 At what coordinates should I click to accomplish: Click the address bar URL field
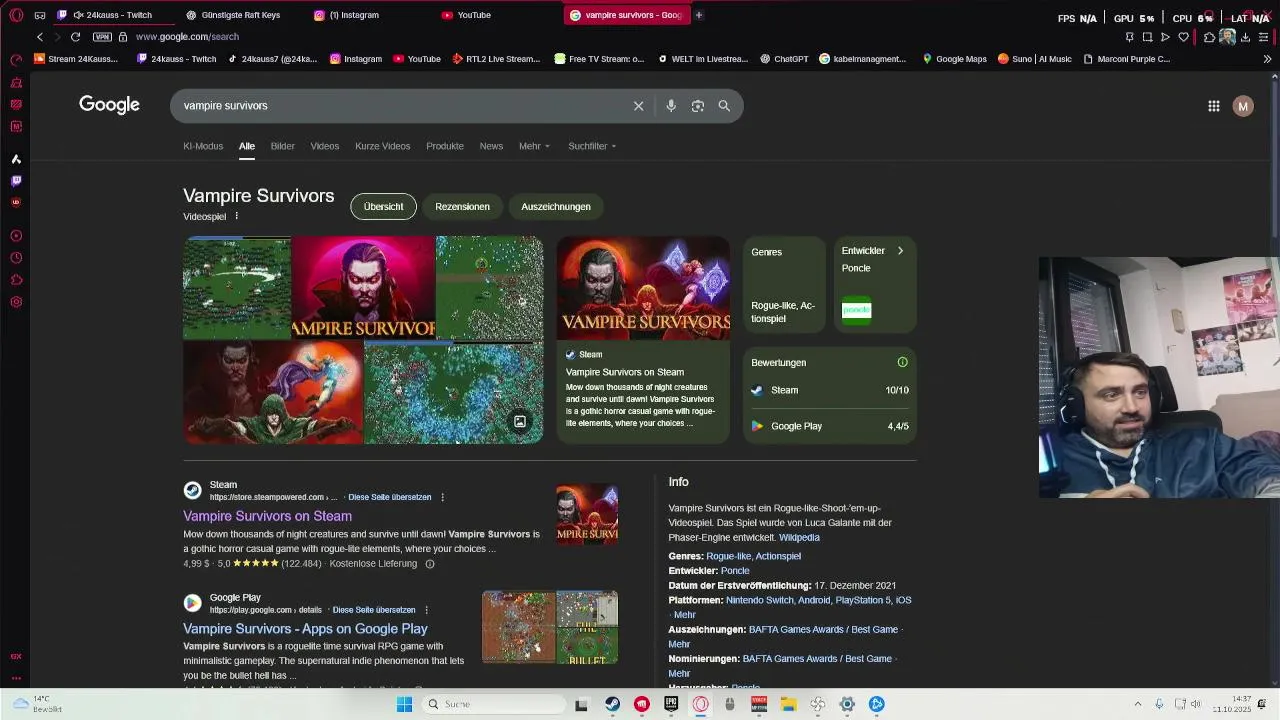click(187, 37)
